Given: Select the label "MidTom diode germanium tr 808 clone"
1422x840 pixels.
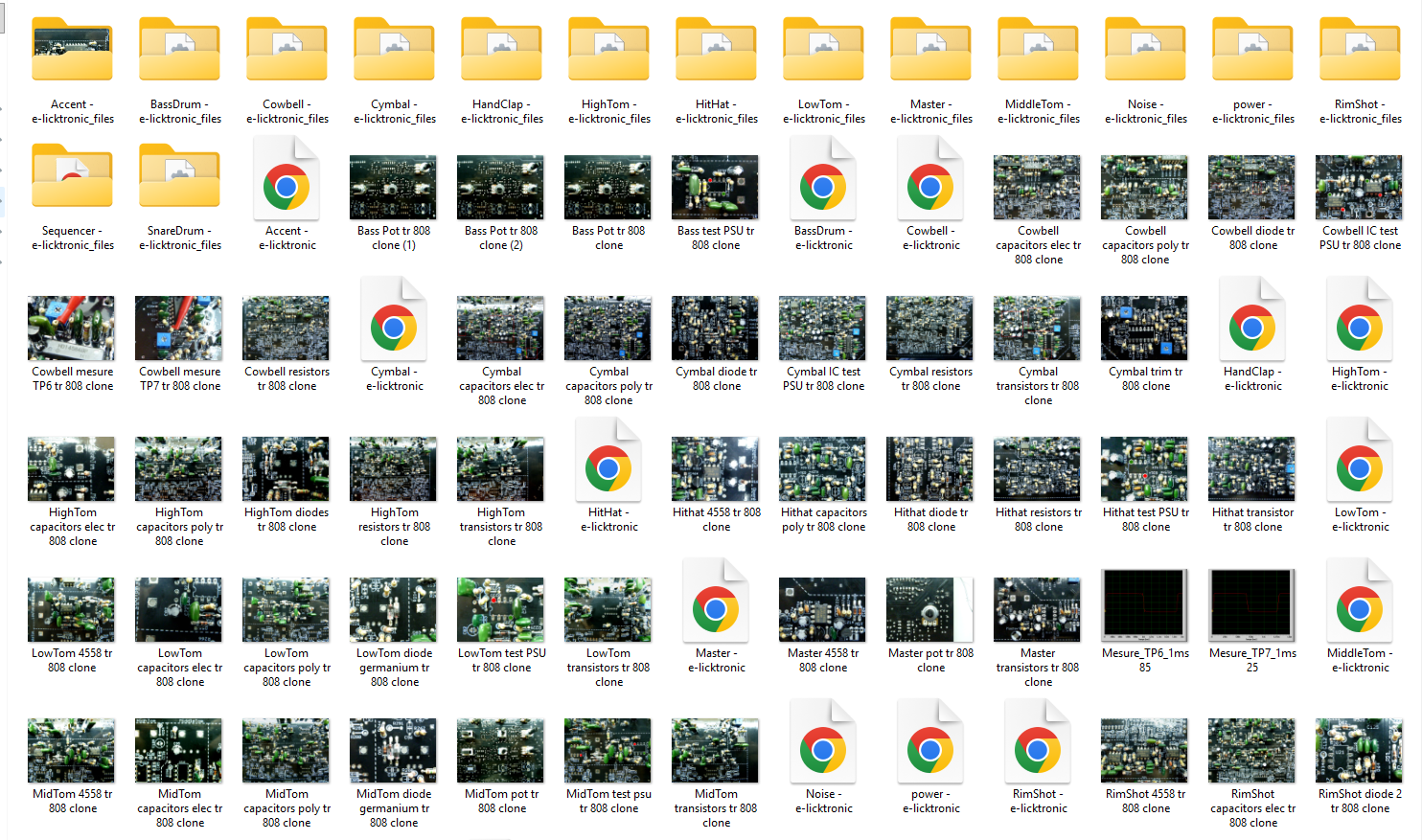Looking at the screenshot, I should click(394, 808).
